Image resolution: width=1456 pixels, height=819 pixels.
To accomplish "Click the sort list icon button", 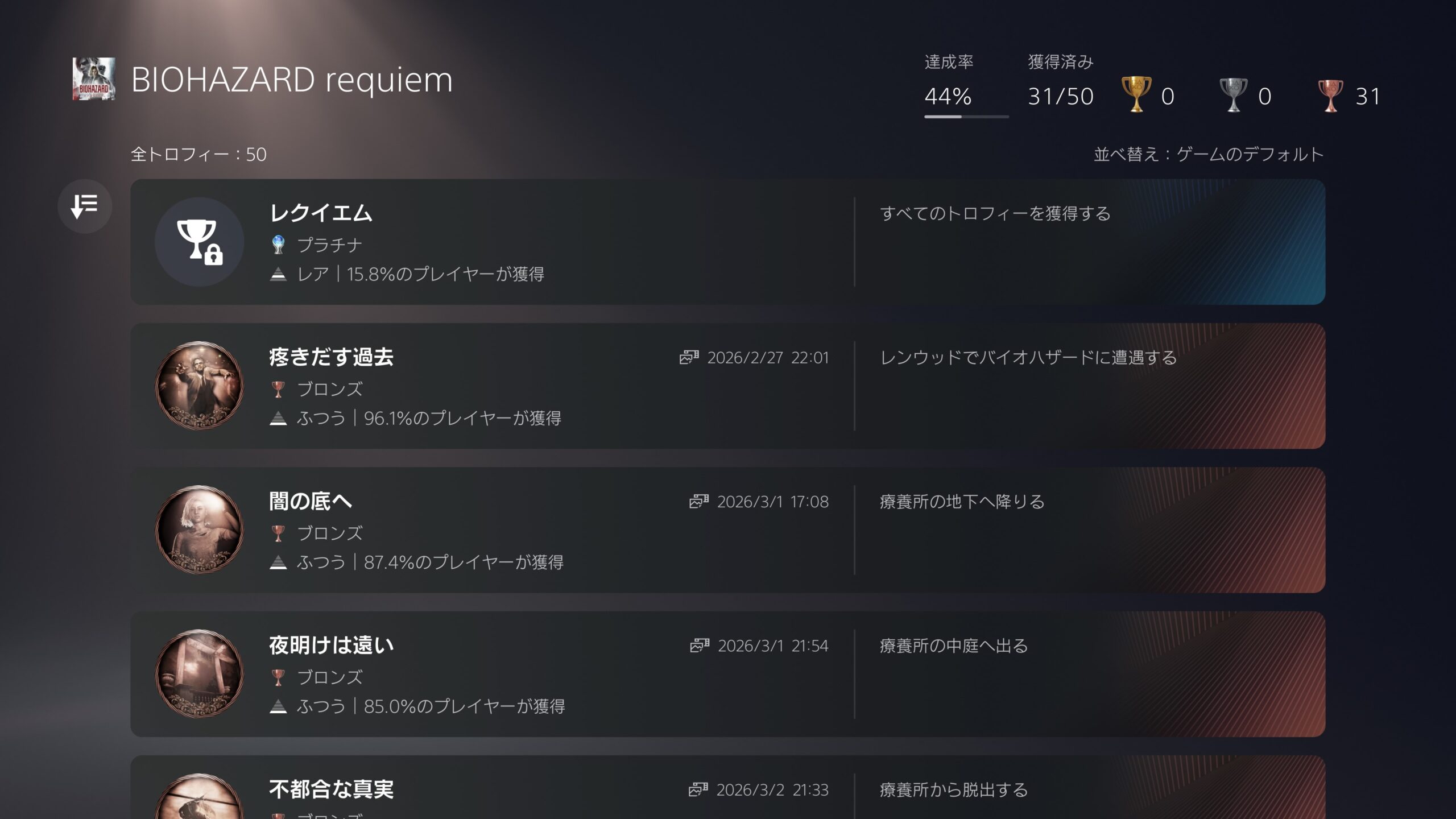I will click(x=85, y=206).
